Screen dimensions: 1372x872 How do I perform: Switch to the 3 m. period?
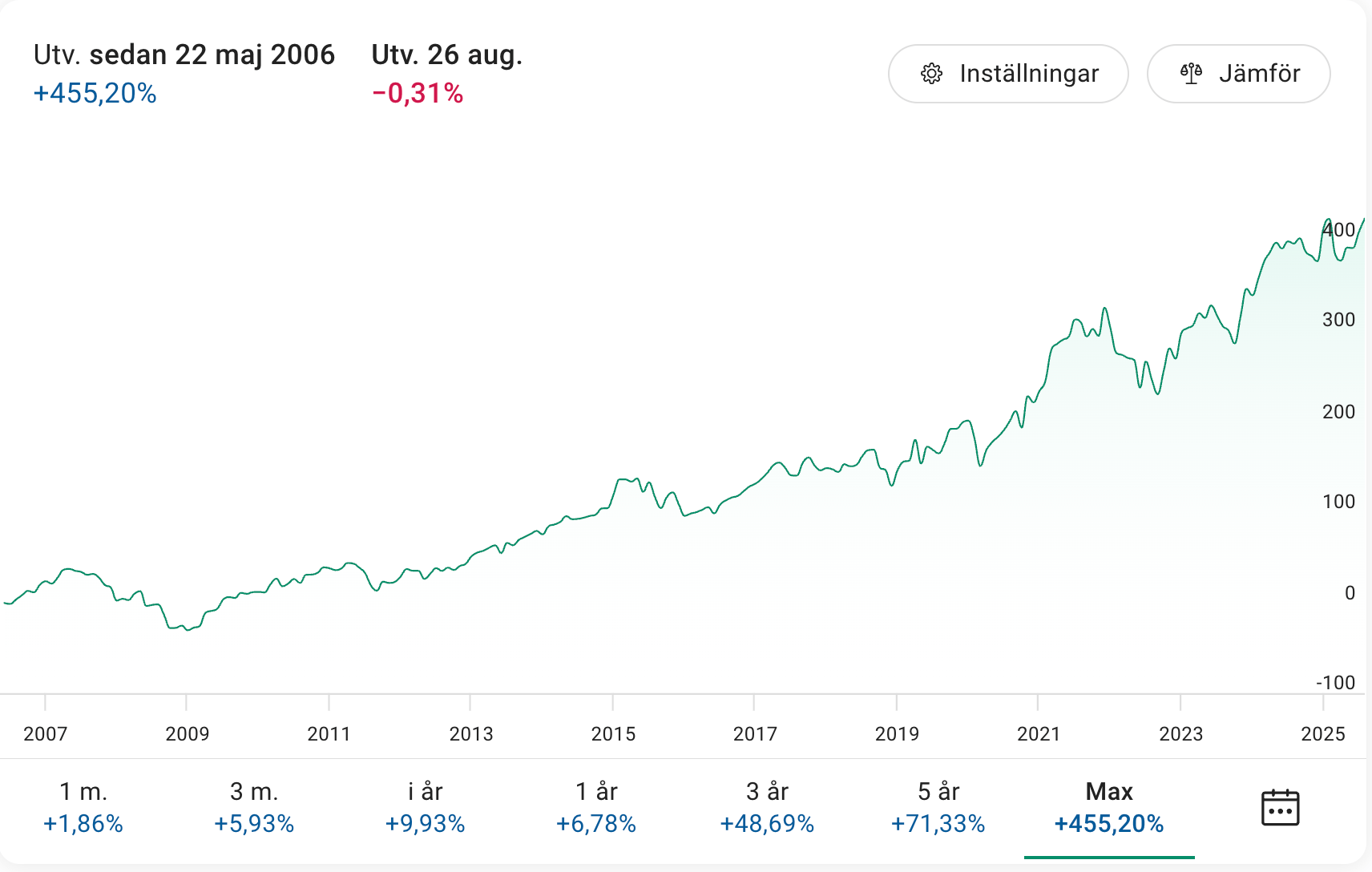(254, 807)
